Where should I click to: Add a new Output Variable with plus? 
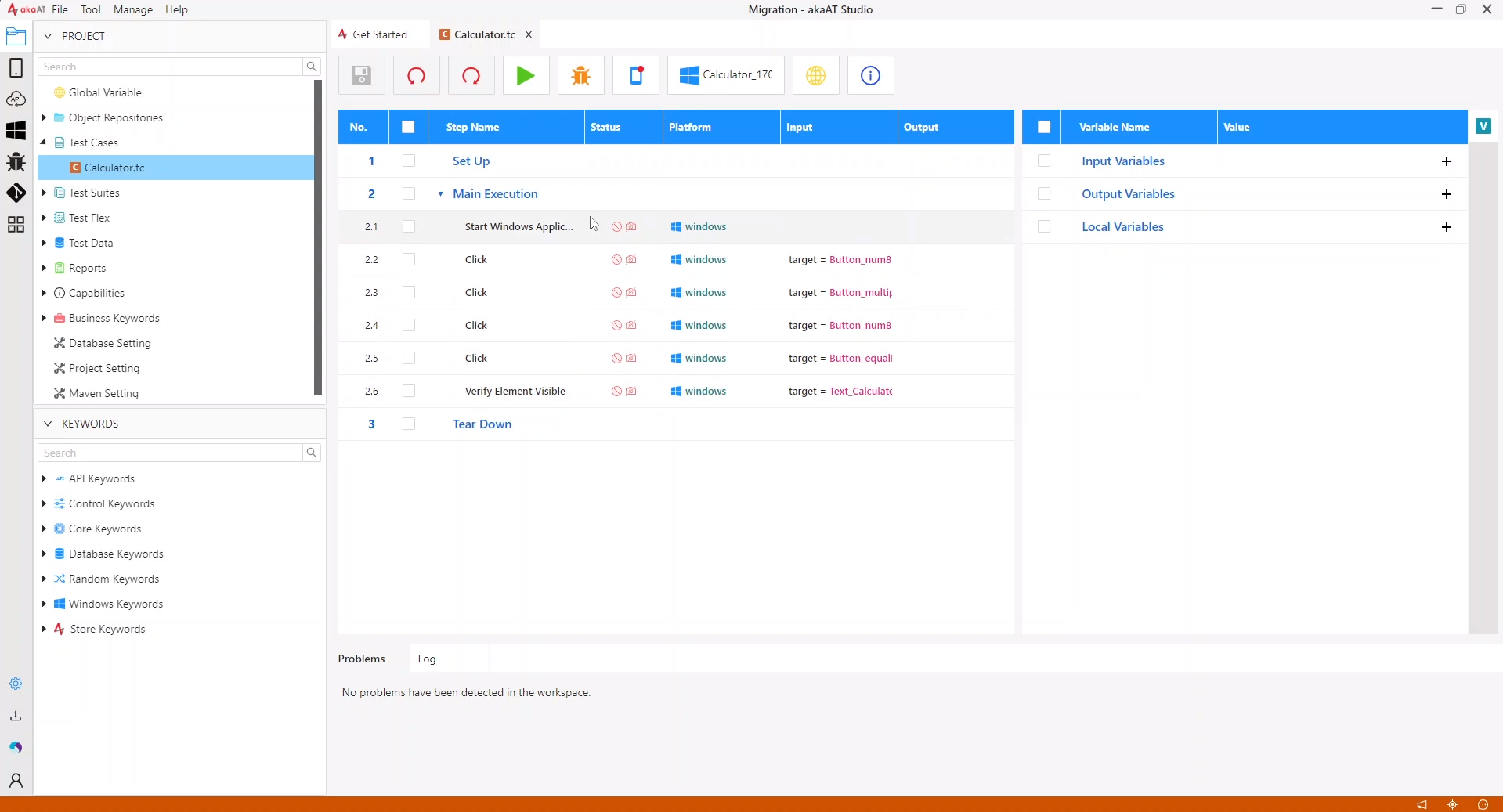pyautogui.click(x=1447, y=194)
